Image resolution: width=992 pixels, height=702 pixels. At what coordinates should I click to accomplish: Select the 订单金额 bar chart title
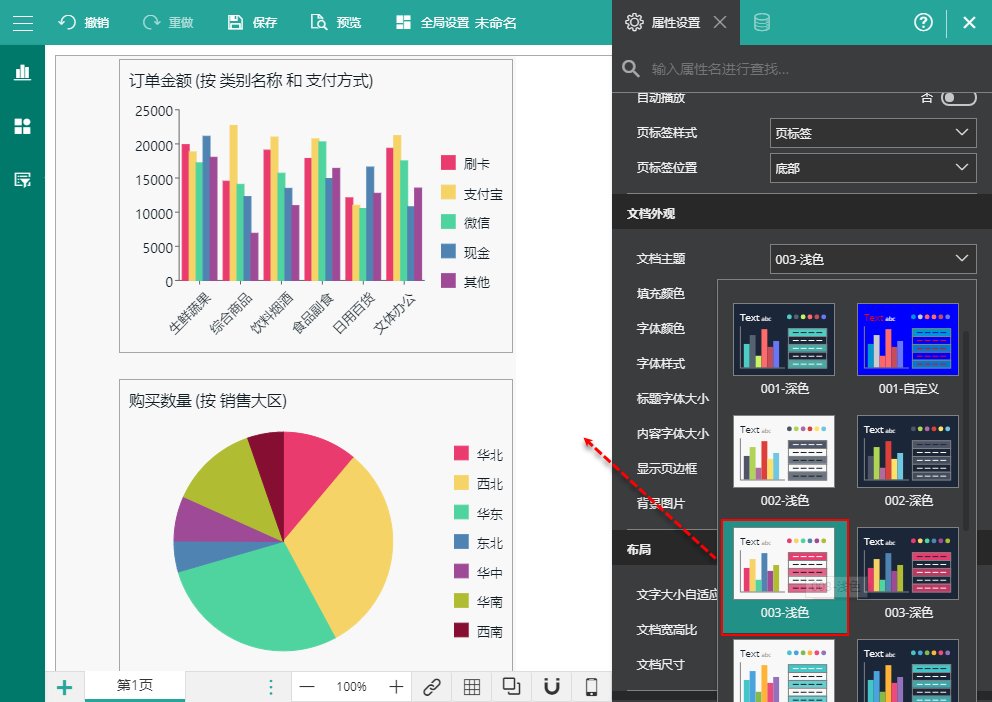pos(251,80)
